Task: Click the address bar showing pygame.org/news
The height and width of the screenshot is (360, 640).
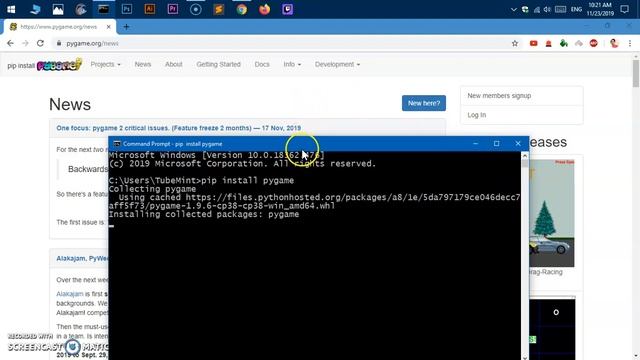Action: 282,43
